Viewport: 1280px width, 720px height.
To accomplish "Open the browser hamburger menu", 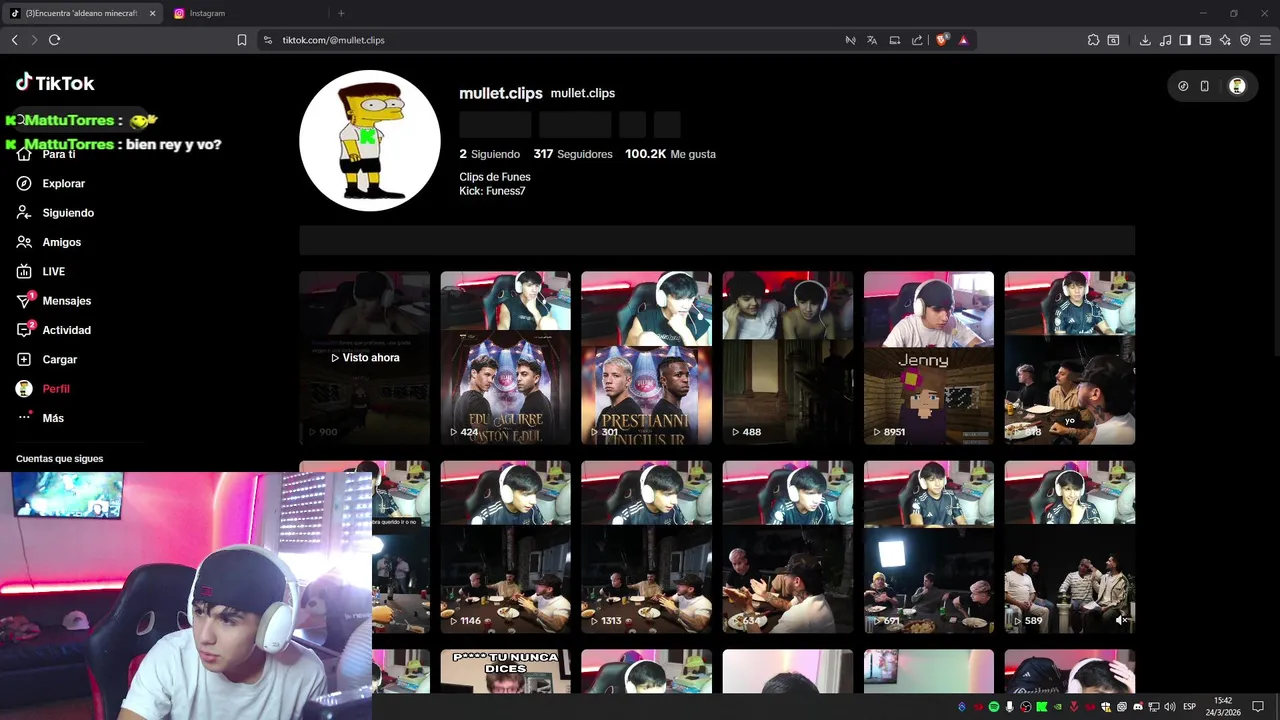I will pyautogui.click(x=1265, y=40).
